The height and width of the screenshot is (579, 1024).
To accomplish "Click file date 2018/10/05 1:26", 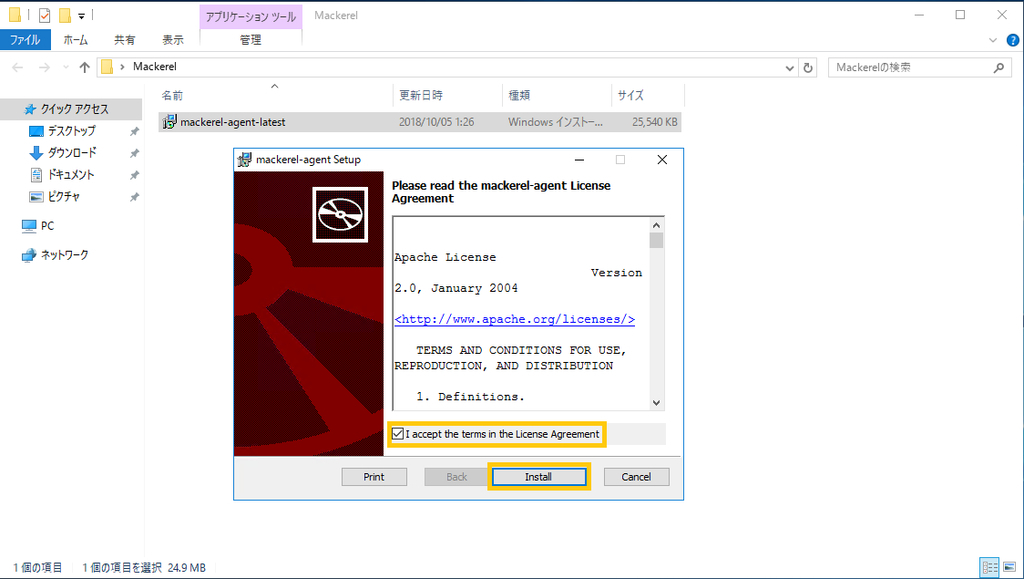I will coord(436,122).
